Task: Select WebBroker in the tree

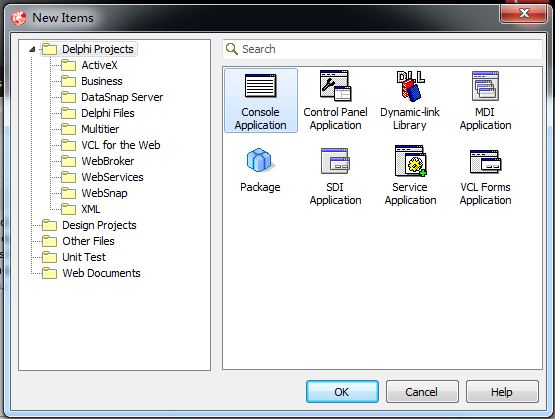Action: [108, 161]
